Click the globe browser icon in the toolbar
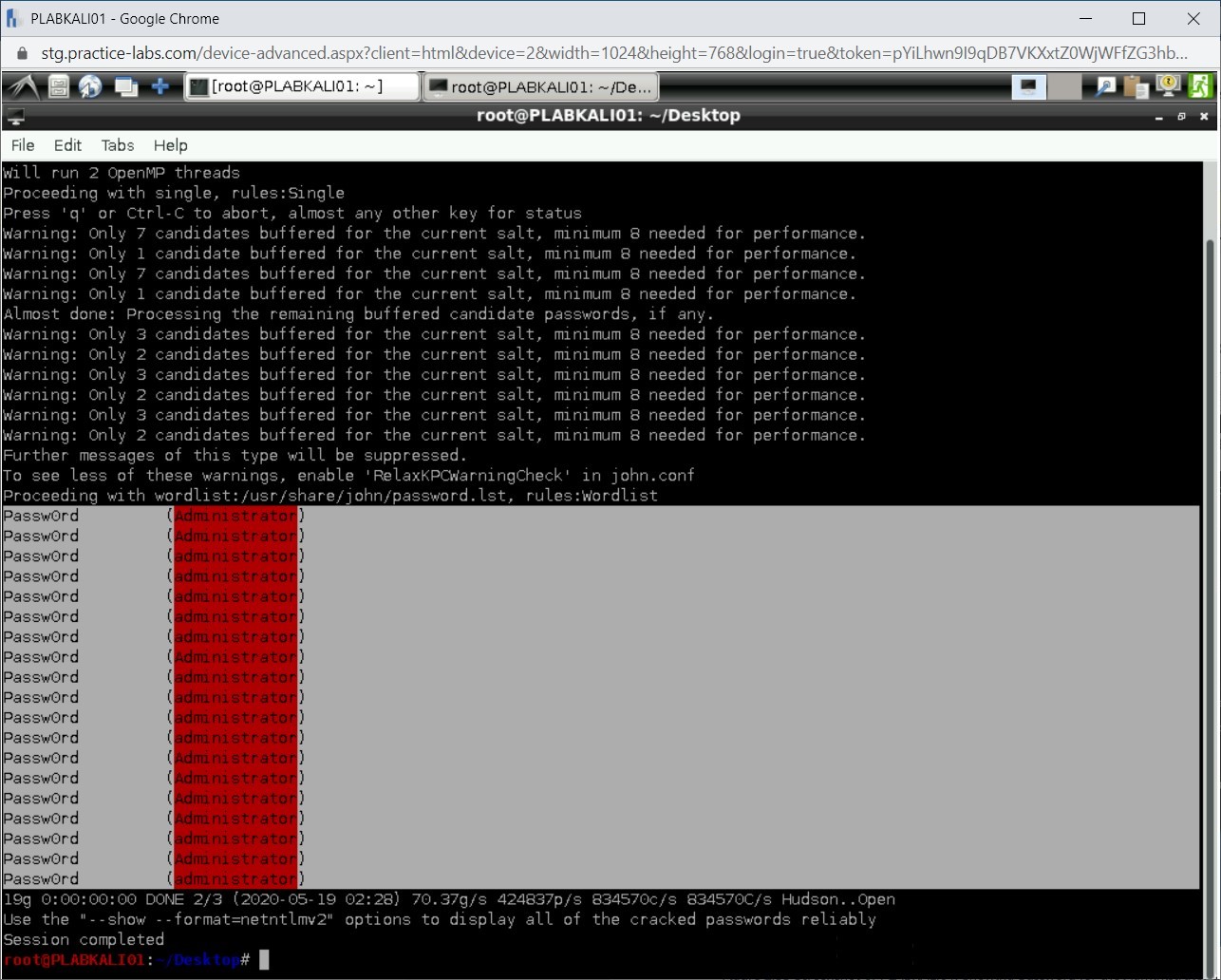The image size is (1221, 980). pyautogui.click(x=90, y=85)
